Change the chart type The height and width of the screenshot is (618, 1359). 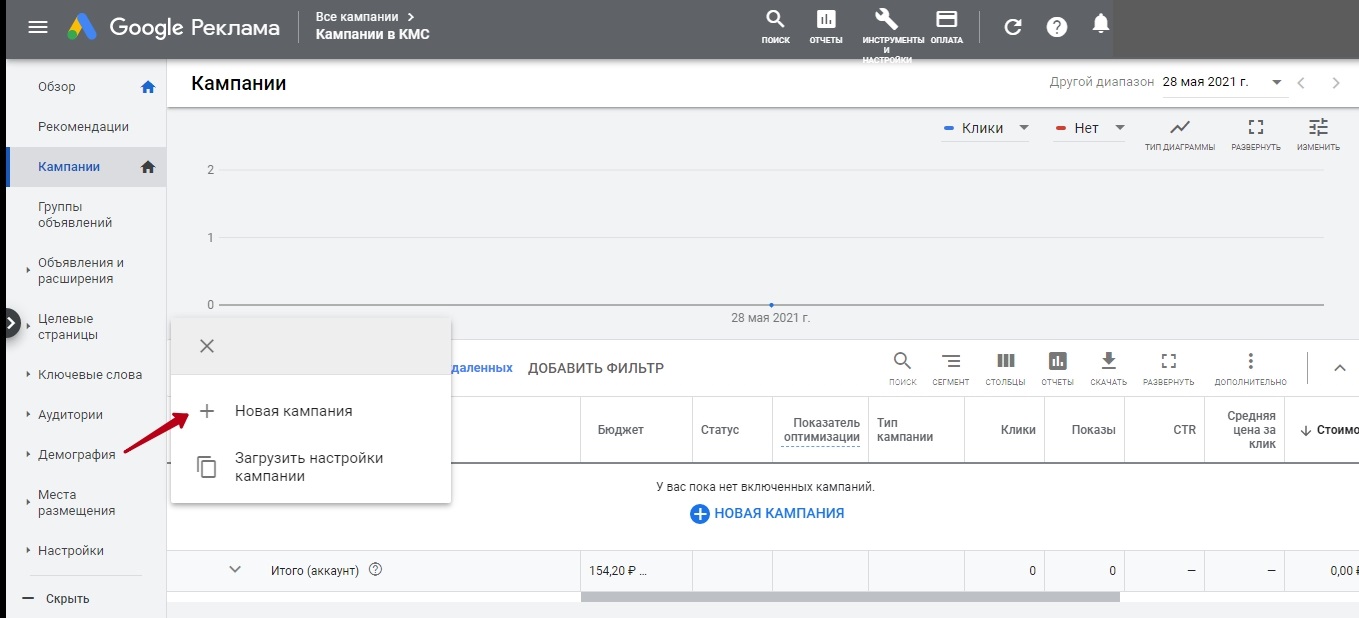click(1180, 134)
